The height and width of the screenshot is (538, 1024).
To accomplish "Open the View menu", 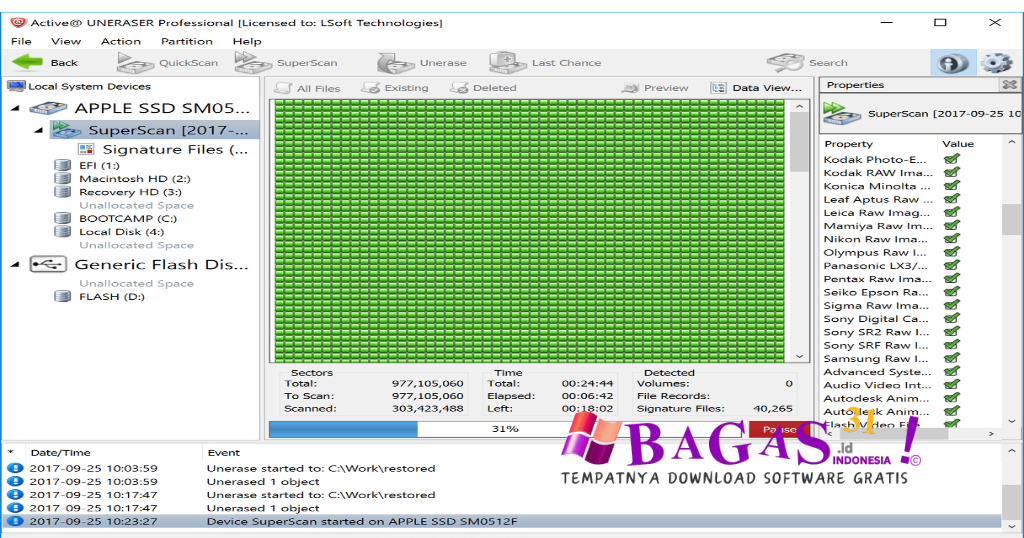I will [66, 41].
